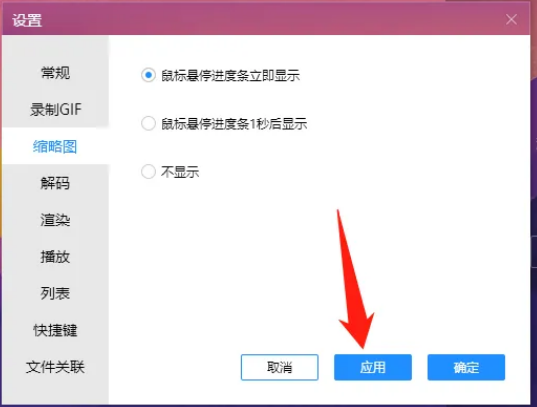The height and width of the screenshot is (407, 537).
Task: Click the 不显示 option label text
Action: pos(180,172)
